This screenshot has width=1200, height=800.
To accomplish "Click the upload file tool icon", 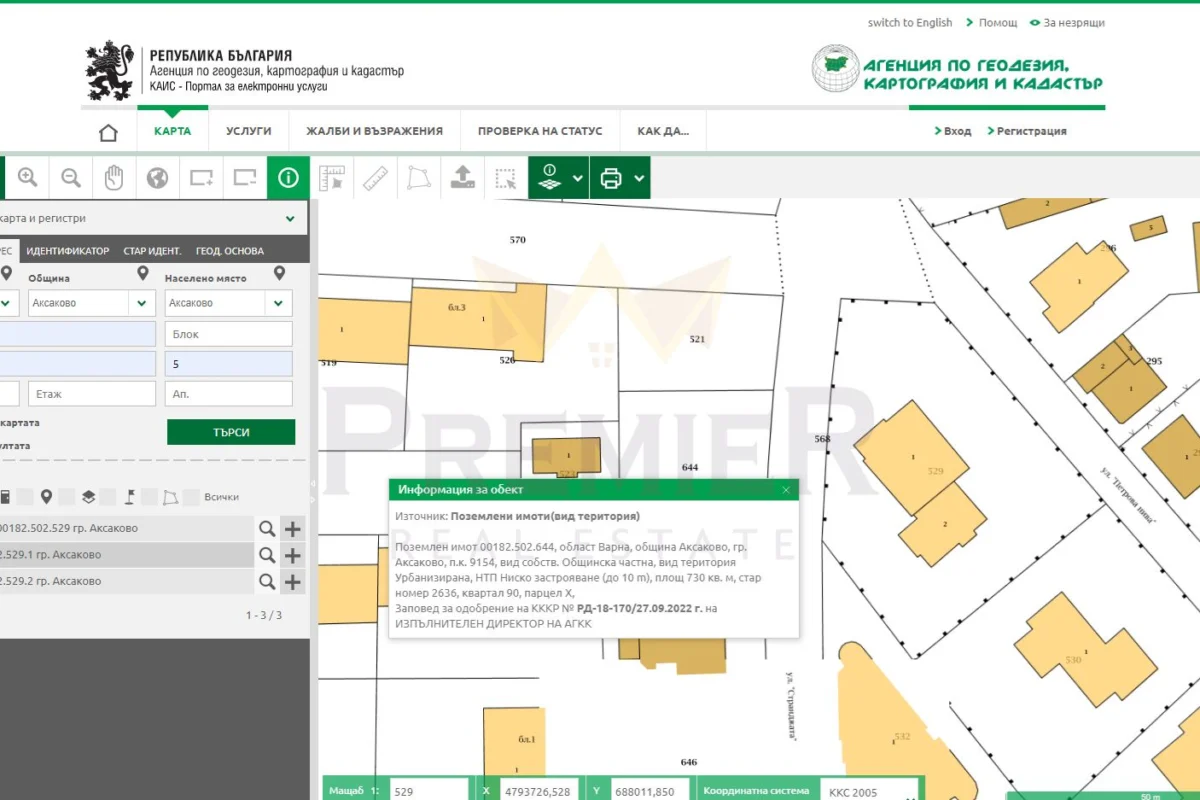I will tap(462, 178).
